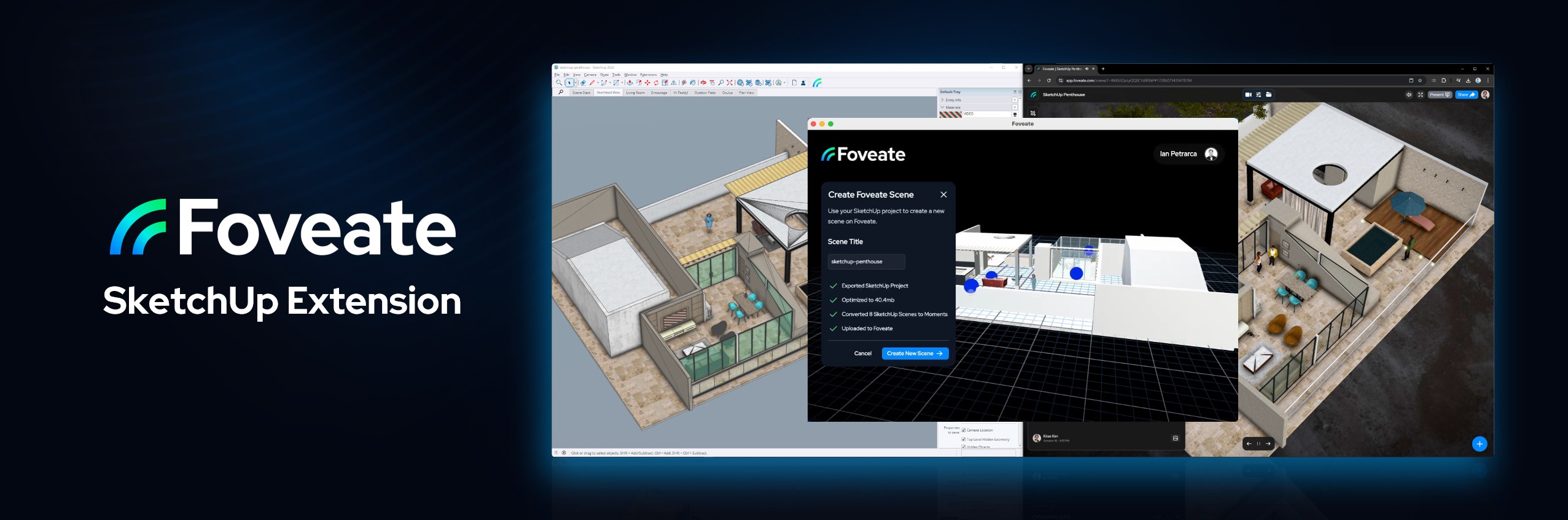Image resolution: width=1568 pixels, height=520 pixels.
Task: Bookmark page with Chrome star icon
Action: coord(1420,80)
